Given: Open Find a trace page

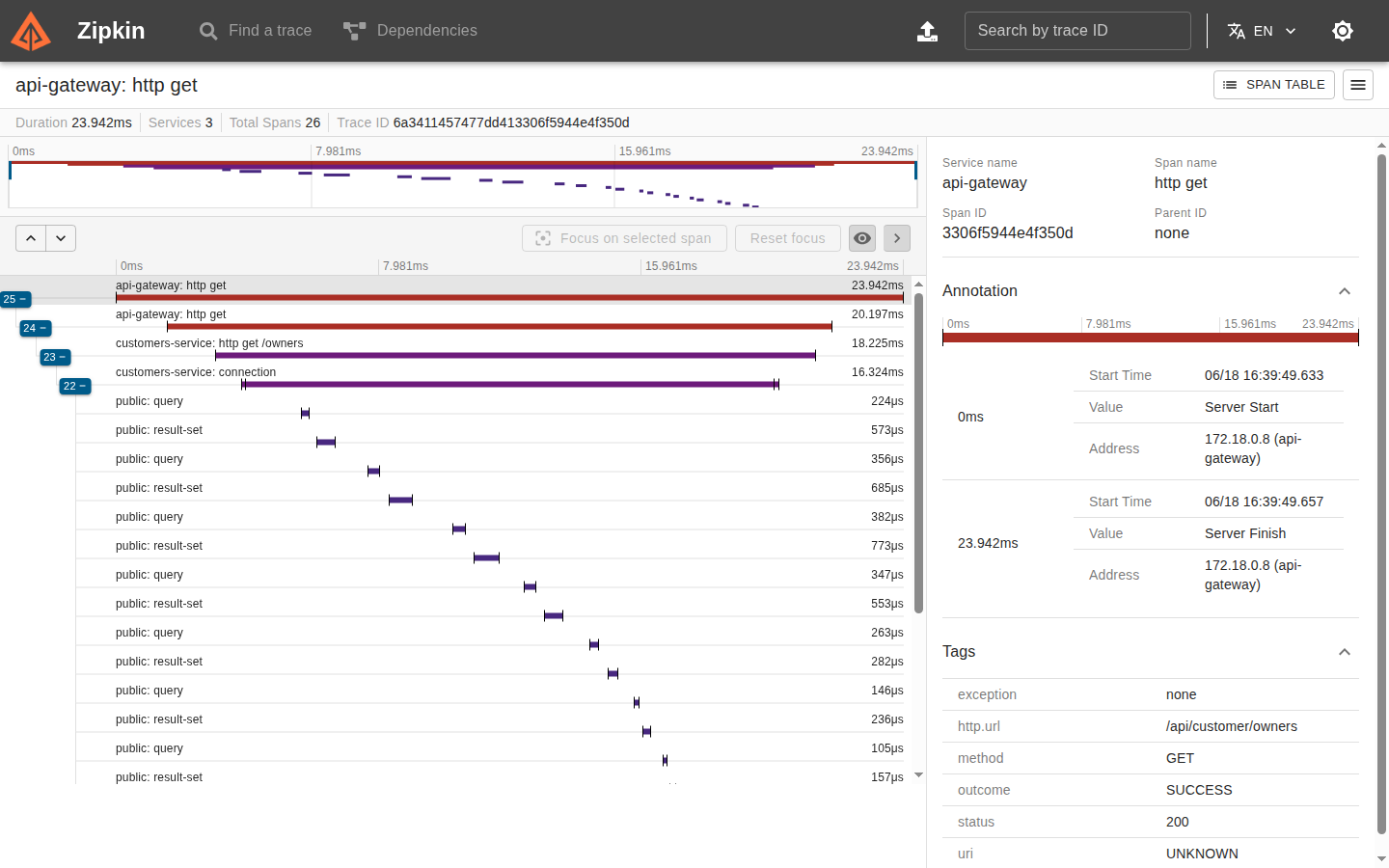Looking at the screenshot, I should tap(256, 31).
